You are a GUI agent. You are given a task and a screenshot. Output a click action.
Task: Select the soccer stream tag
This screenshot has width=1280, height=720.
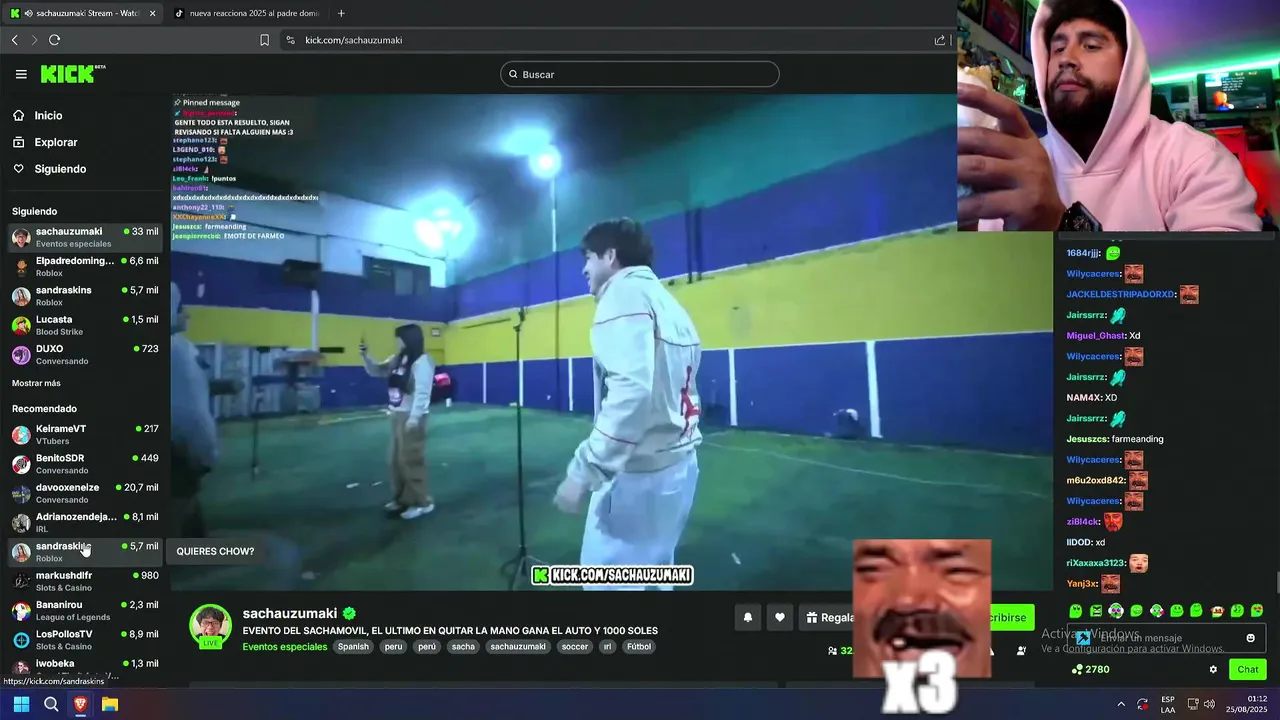pos(575,646)
